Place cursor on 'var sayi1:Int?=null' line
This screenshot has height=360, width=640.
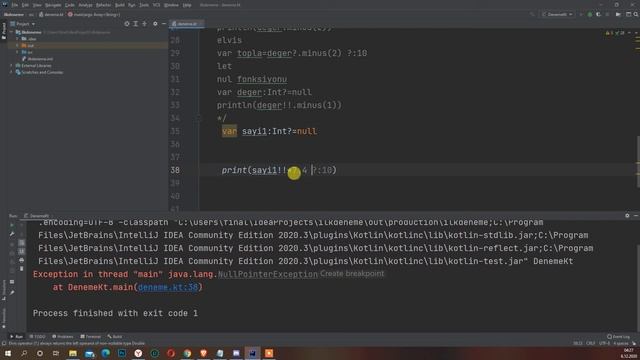269,131
